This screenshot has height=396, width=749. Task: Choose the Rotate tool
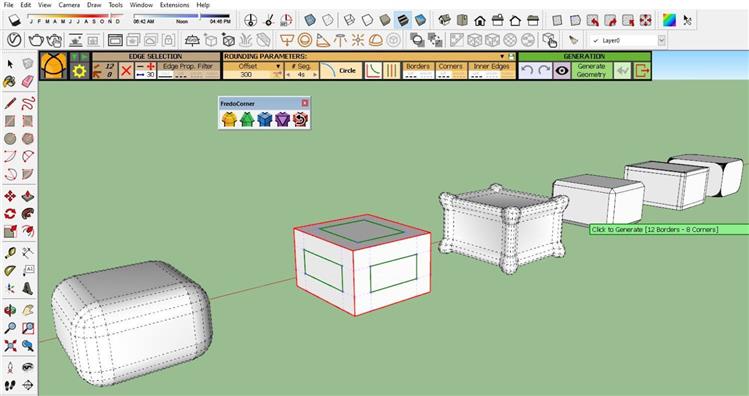(10, 214)
